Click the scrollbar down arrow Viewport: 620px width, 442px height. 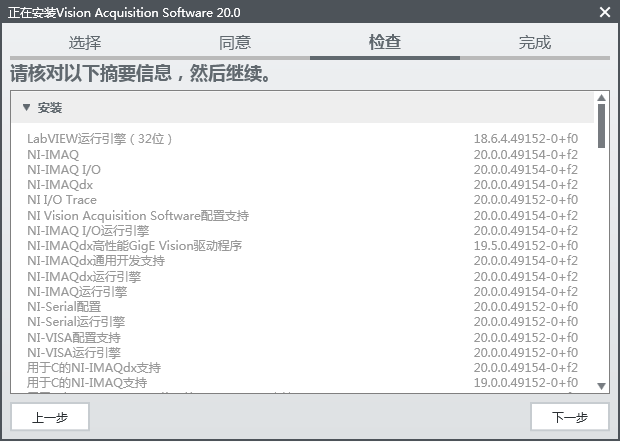click(x=601, y=386)
